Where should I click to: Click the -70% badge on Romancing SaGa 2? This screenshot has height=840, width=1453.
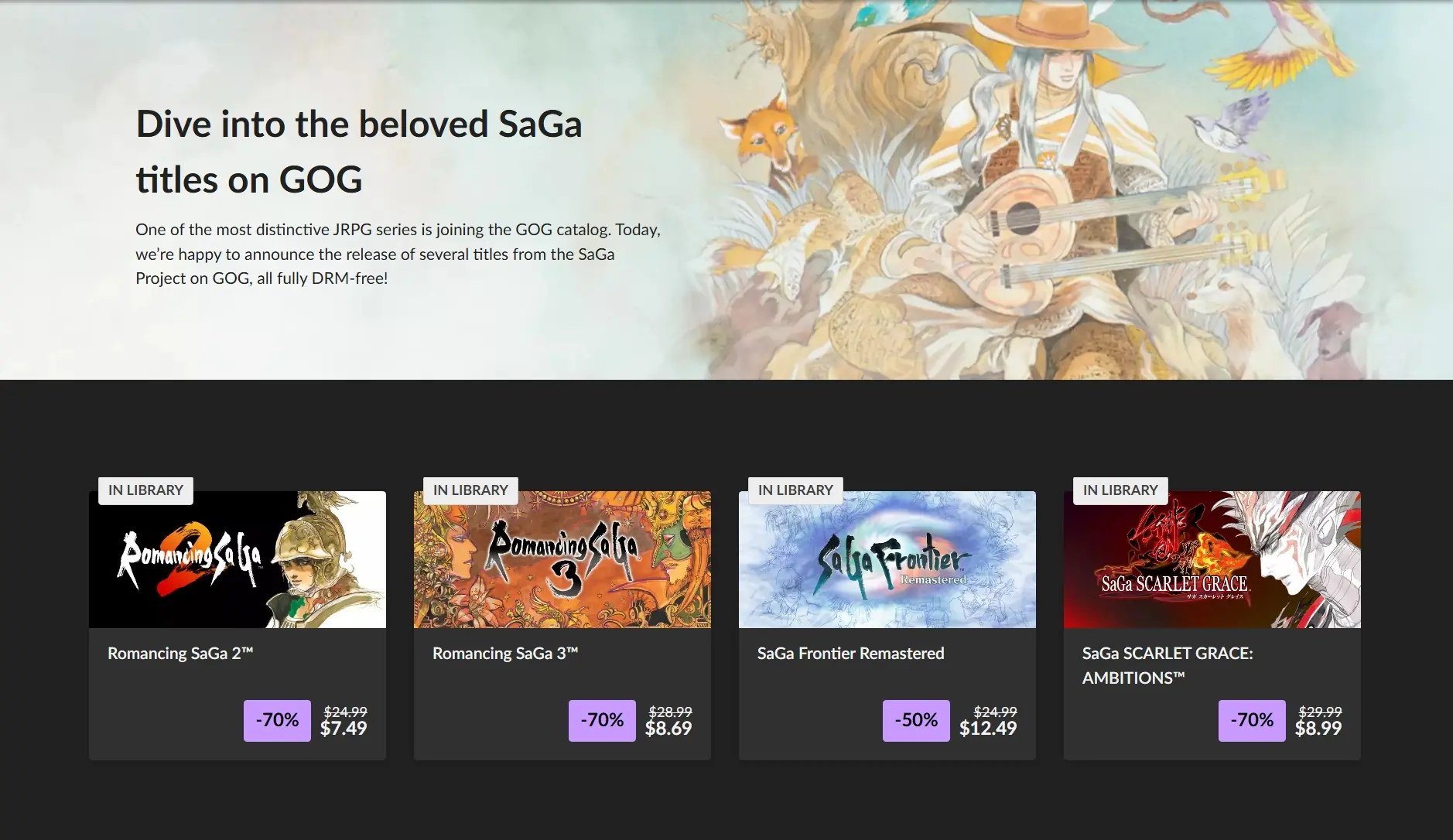click(277, 720)
